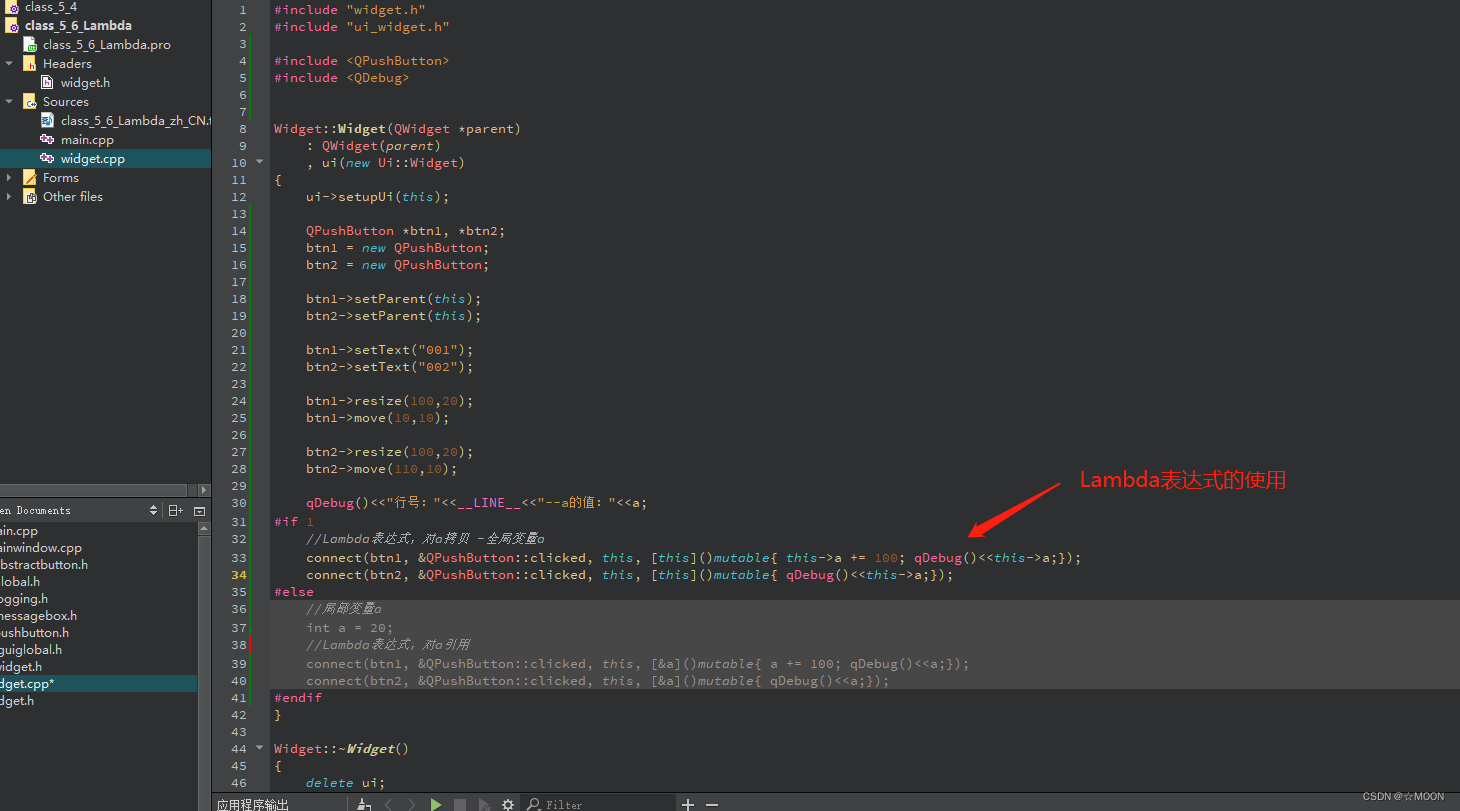Viewport: 1460px width, 811px height.
Task: Click the Forms folder icon
Action: (30, 177)
